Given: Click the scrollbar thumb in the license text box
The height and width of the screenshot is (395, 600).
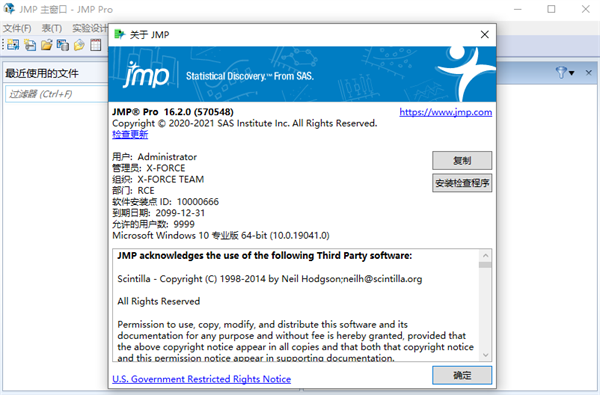Looking at the screenshot, I should tap(485, 265).
